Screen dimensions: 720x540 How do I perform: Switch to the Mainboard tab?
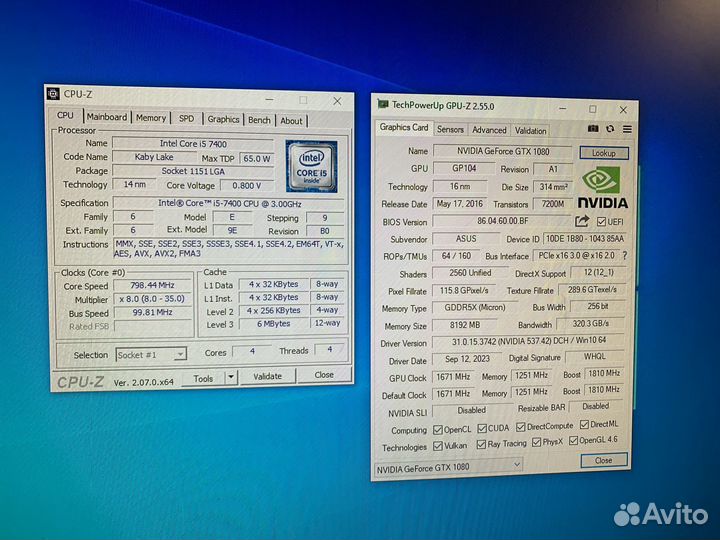[x=107, y=117]
